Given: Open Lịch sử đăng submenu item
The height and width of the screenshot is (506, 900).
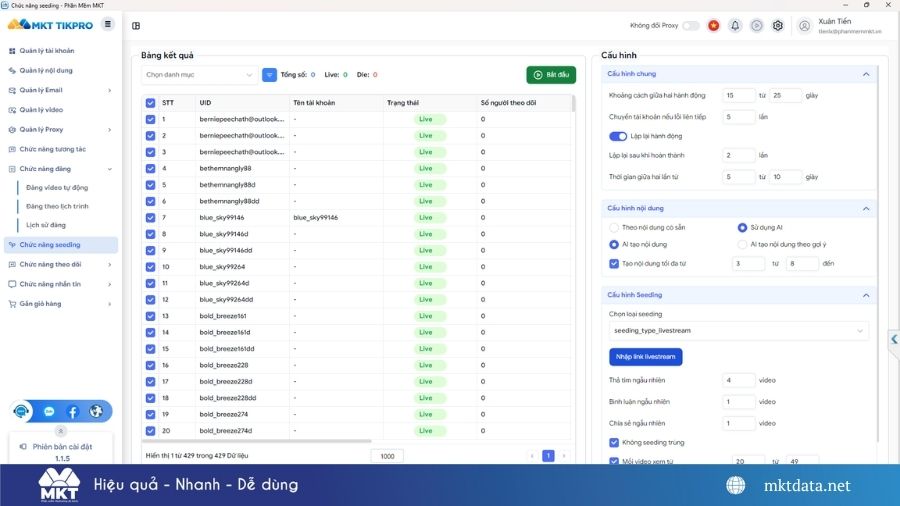Looking at the screenshot, I should (x=46, y=225).
